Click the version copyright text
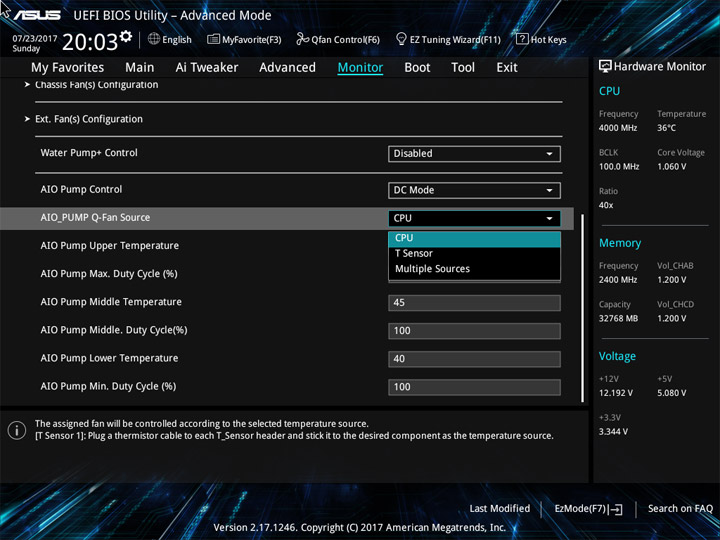720x540 pixels. (360, 528)
